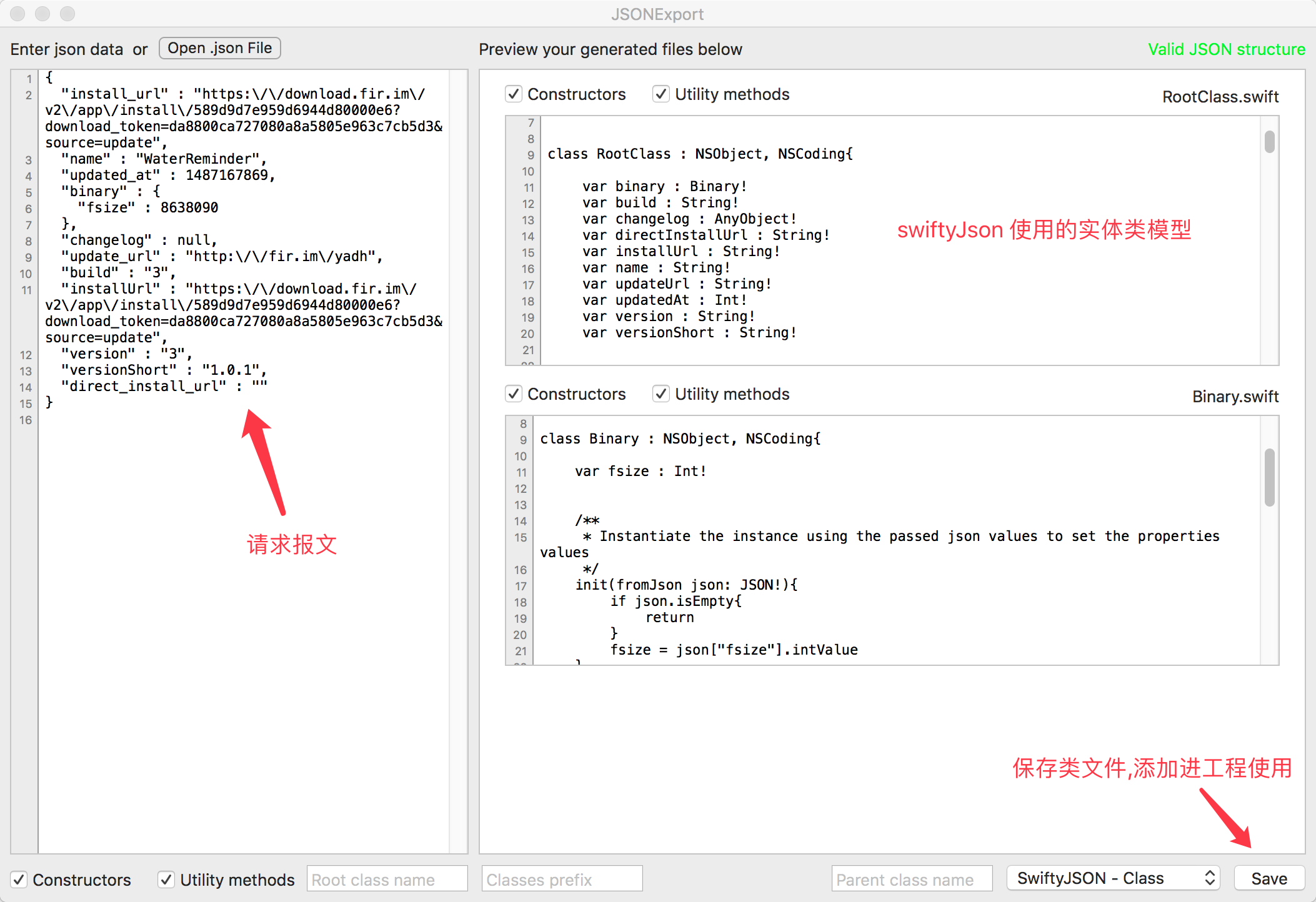Click the Valid JSON structure status label
Image resolution: width=1316 pixels, height=902 pixels.
point(1226,49)
